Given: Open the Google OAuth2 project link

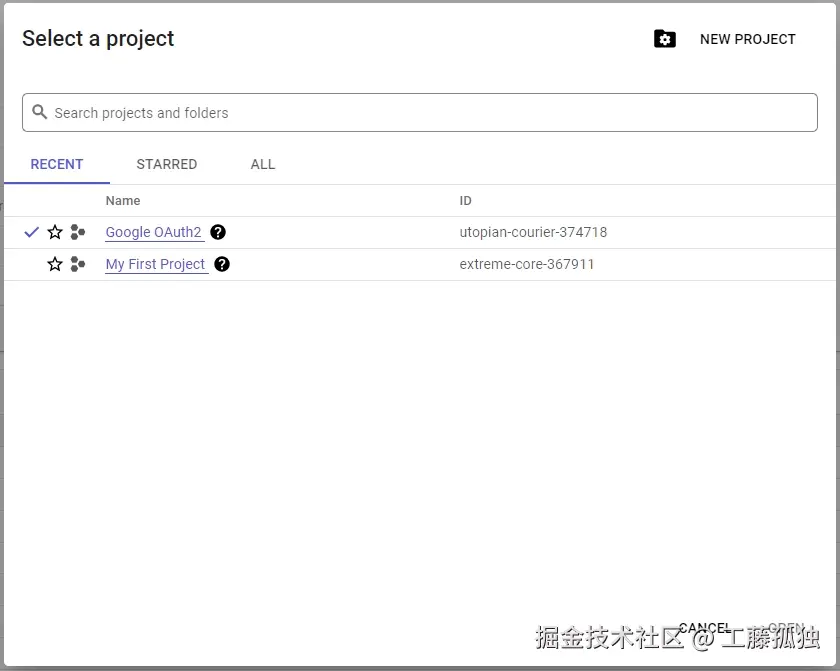Looking at the screenshot, I should pos(154,232).
